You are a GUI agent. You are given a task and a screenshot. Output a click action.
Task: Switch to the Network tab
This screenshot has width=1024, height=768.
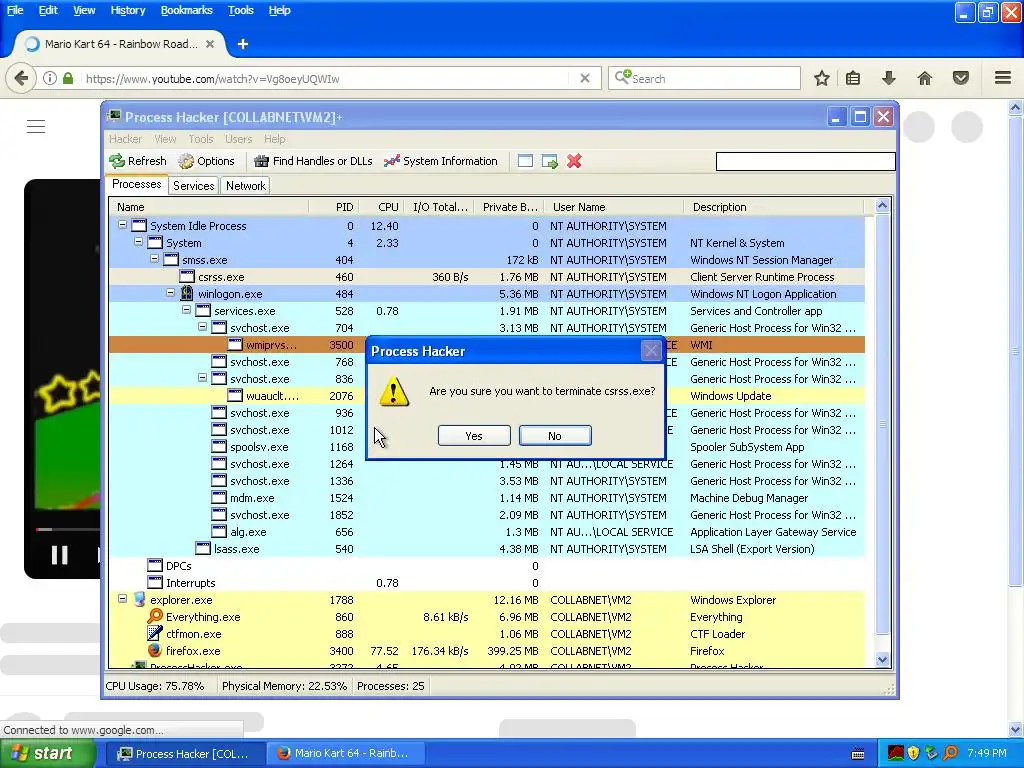[246, 185]
